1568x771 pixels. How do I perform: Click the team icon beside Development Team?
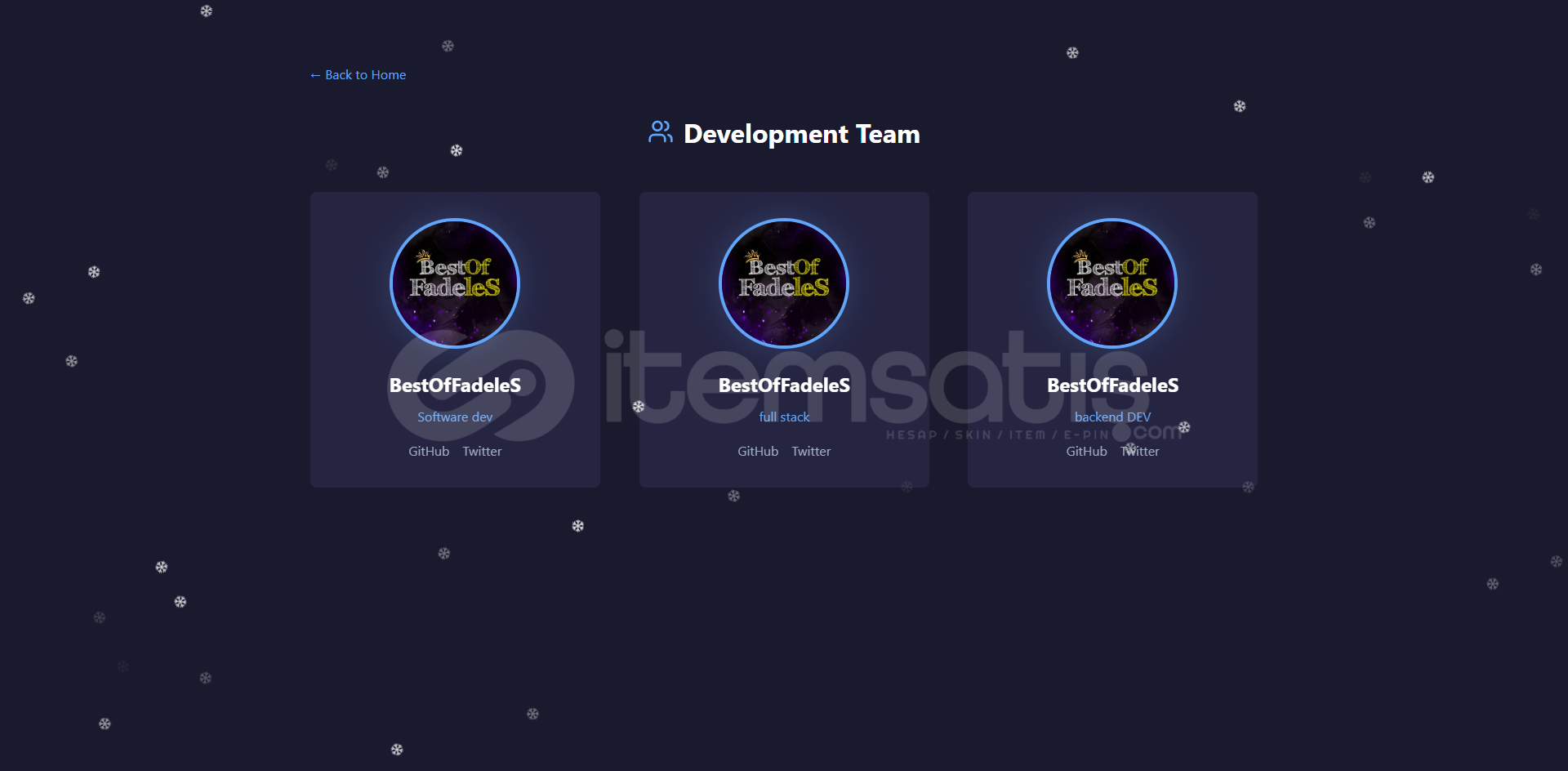click(661, 132)
